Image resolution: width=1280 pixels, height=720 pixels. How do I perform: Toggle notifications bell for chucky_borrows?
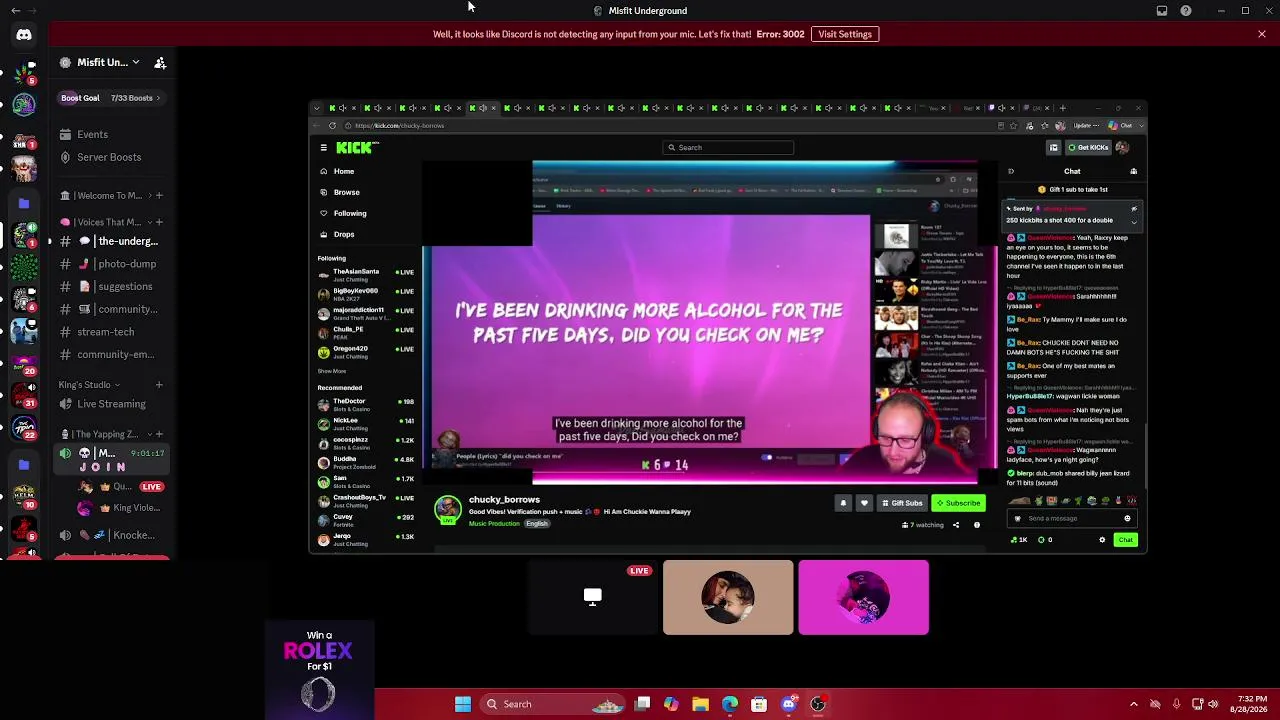point(843,503)
